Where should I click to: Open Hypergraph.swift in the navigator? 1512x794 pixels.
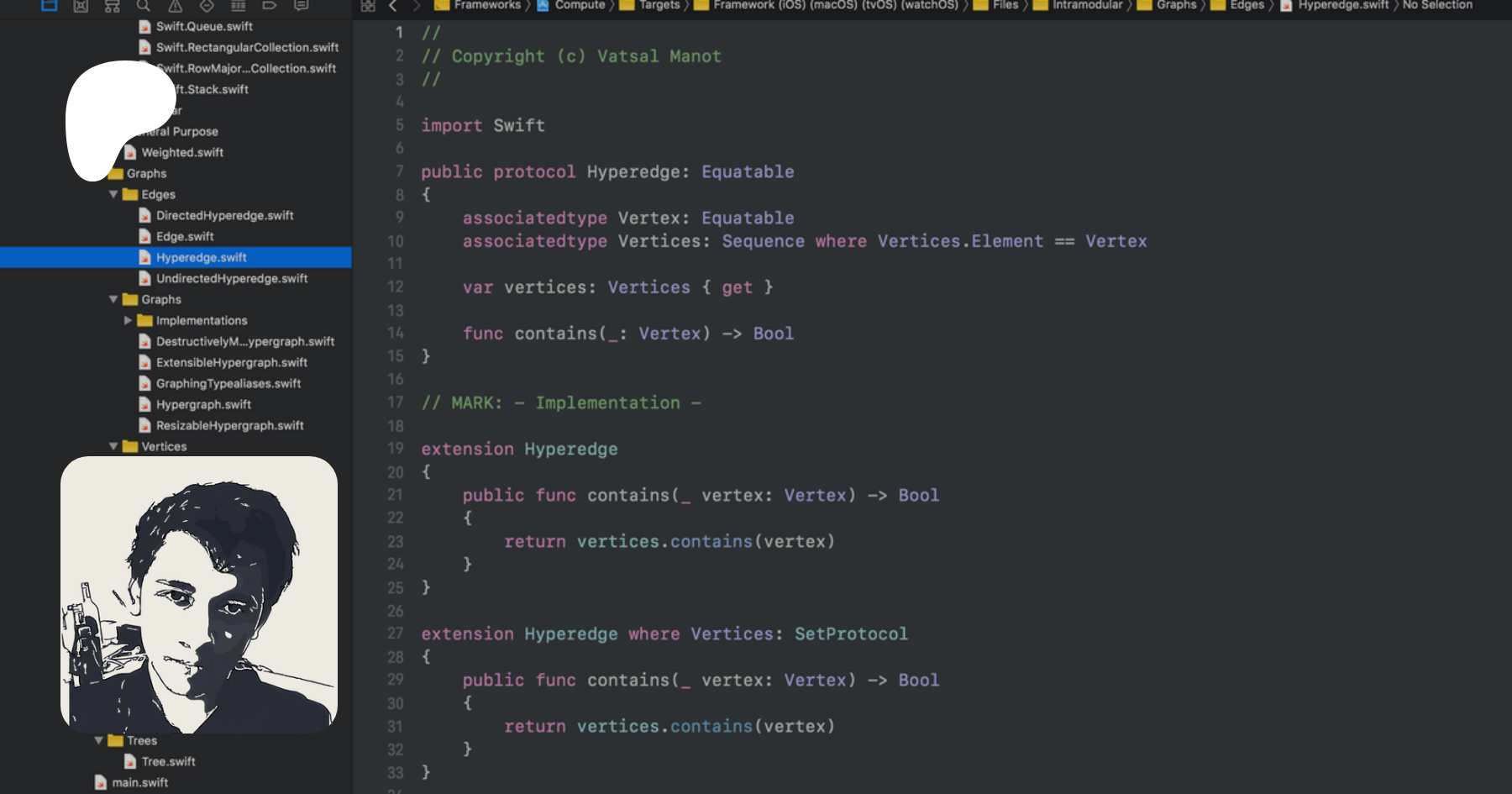(x=203, y=404)
